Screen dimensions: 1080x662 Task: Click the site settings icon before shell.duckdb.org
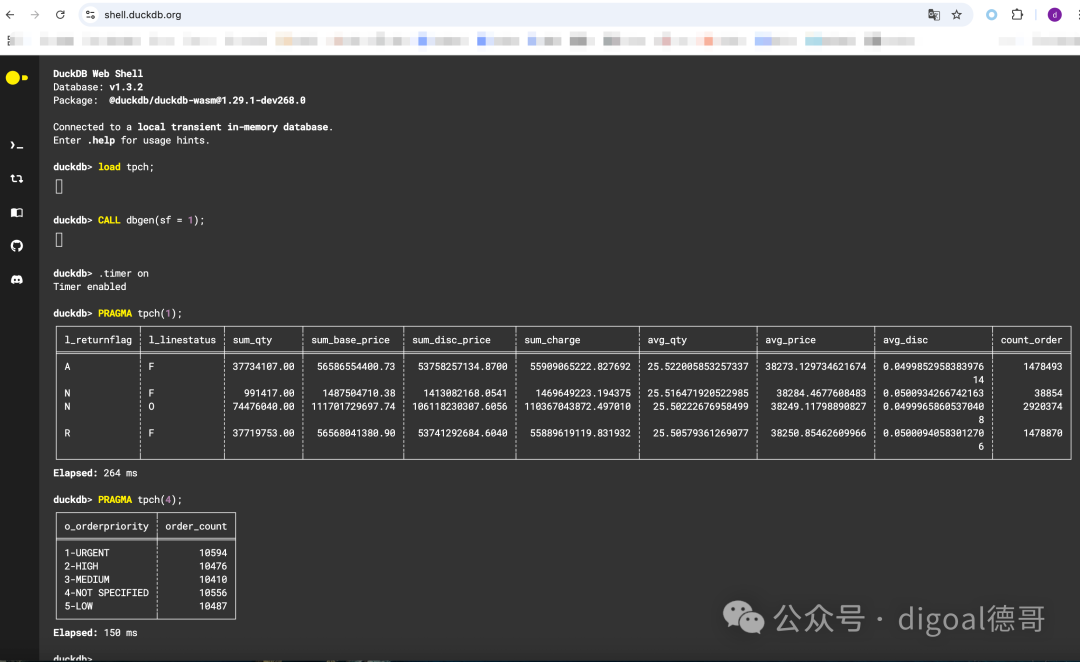pos(88,14)
